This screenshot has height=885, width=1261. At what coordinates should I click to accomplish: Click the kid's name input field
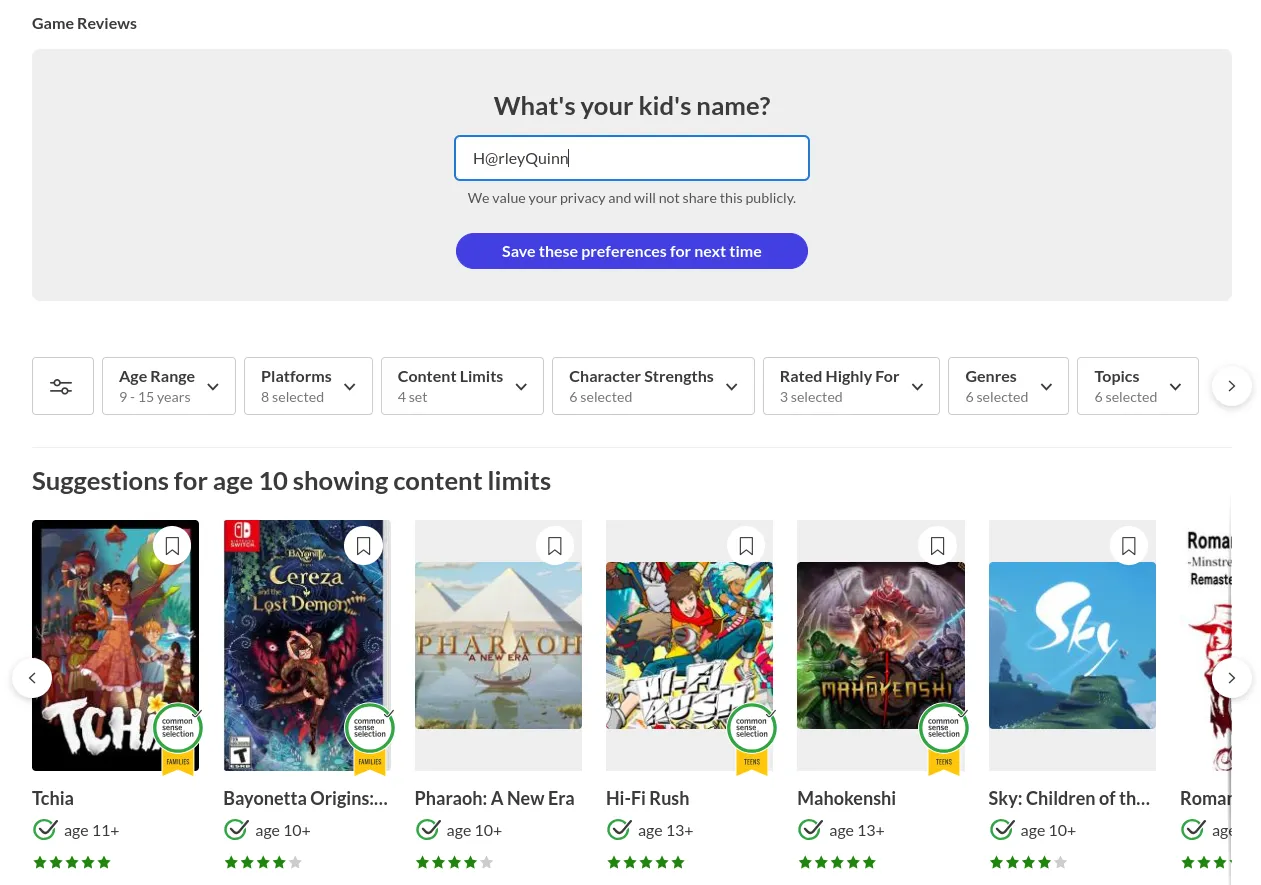tap(632, 158)
